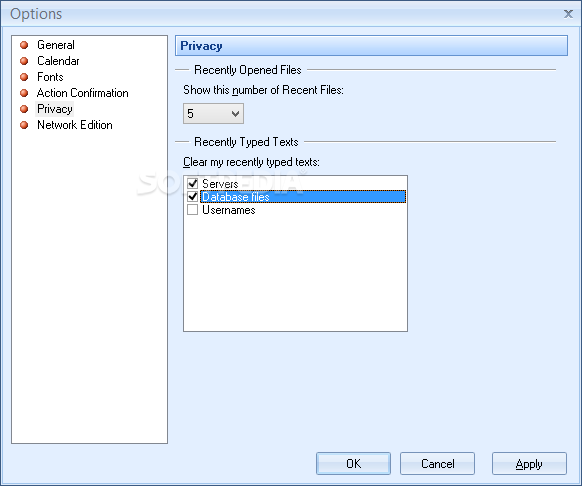The height and width of the screenshot is (486, 582).
Task: Apply the privacy settings
Action: (529, 463)
